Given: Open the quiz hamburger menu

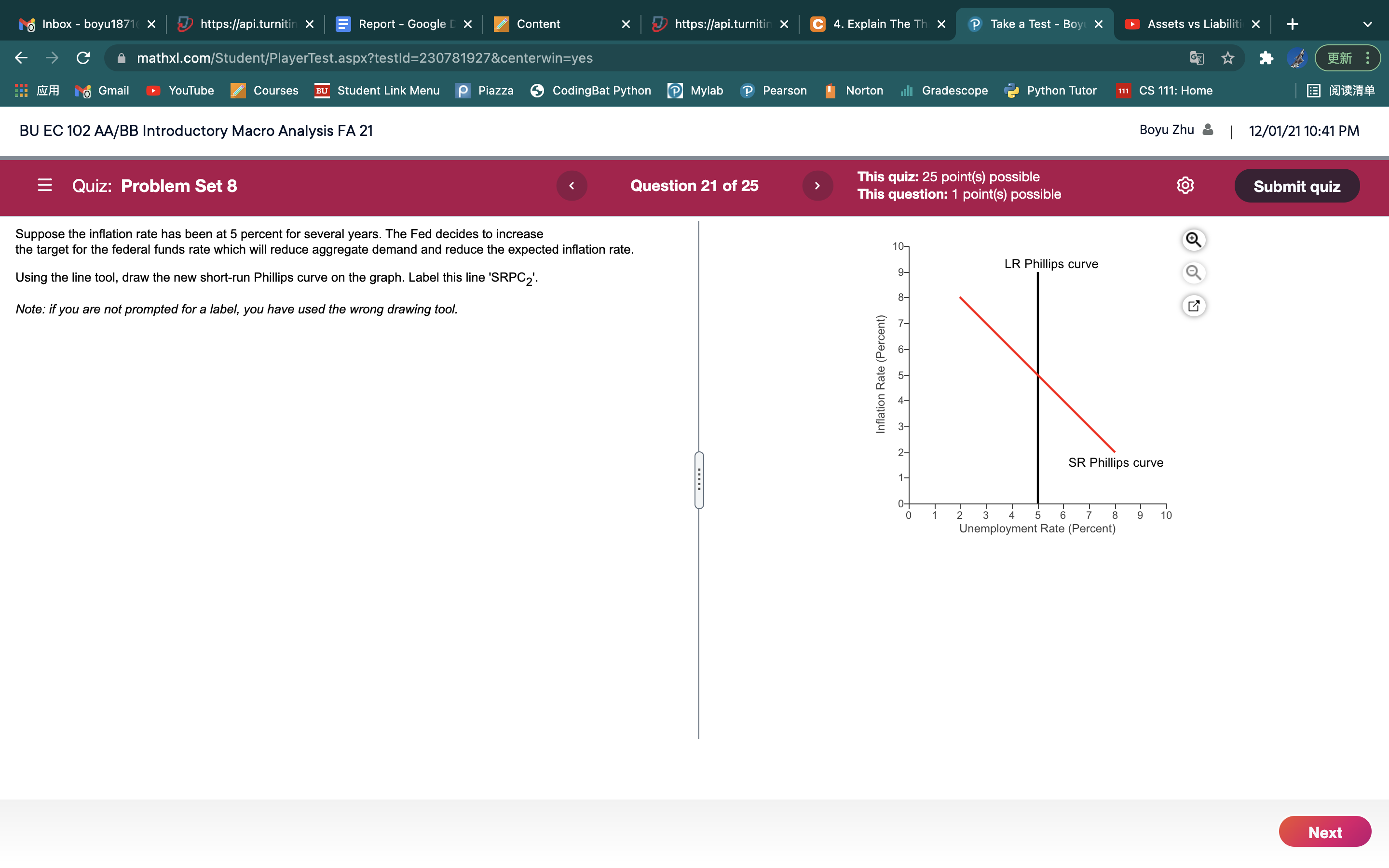Looking at the screenshot, I should coord(44,186).
